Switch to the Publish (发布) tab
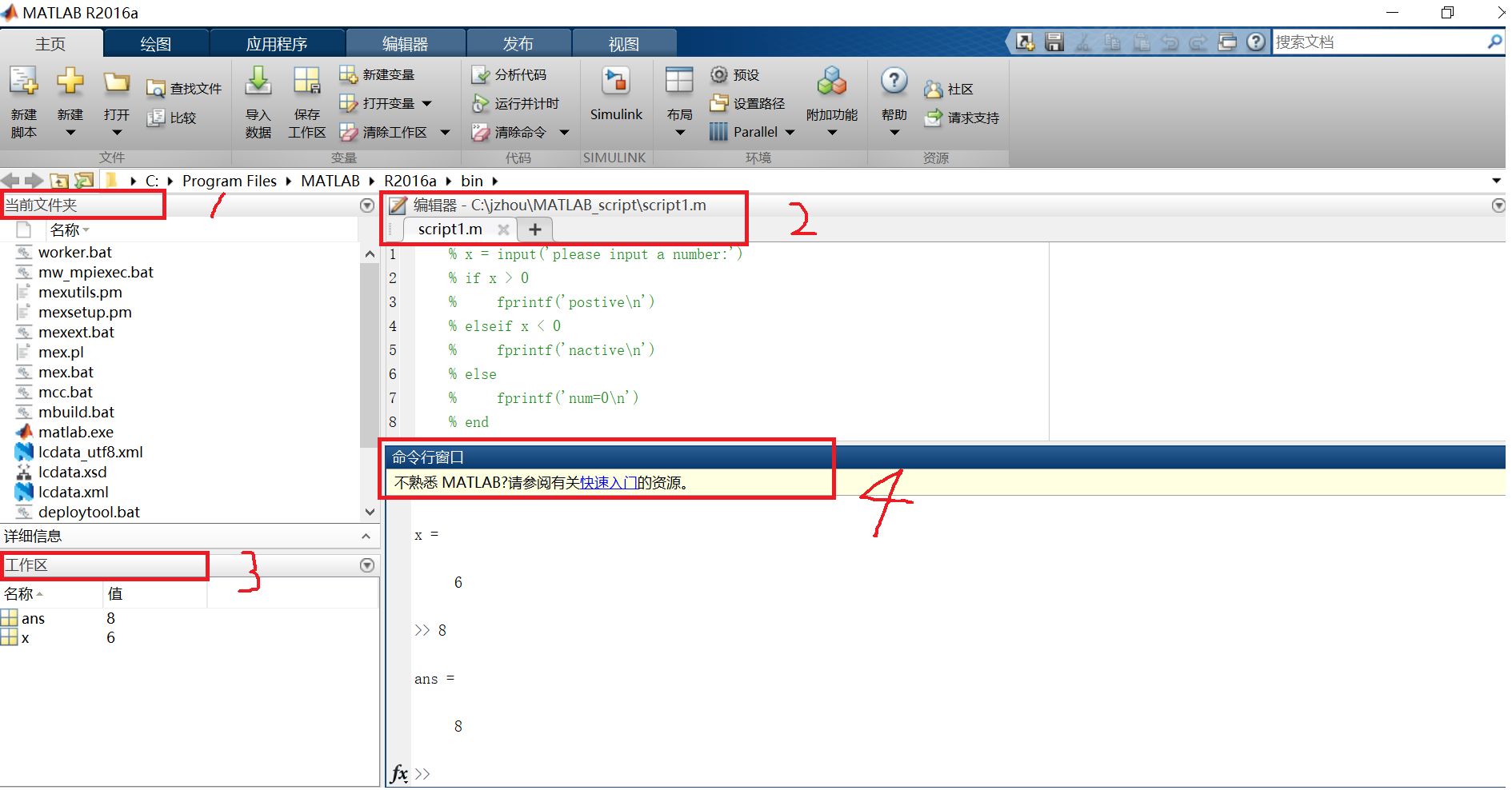 point(518,44)
